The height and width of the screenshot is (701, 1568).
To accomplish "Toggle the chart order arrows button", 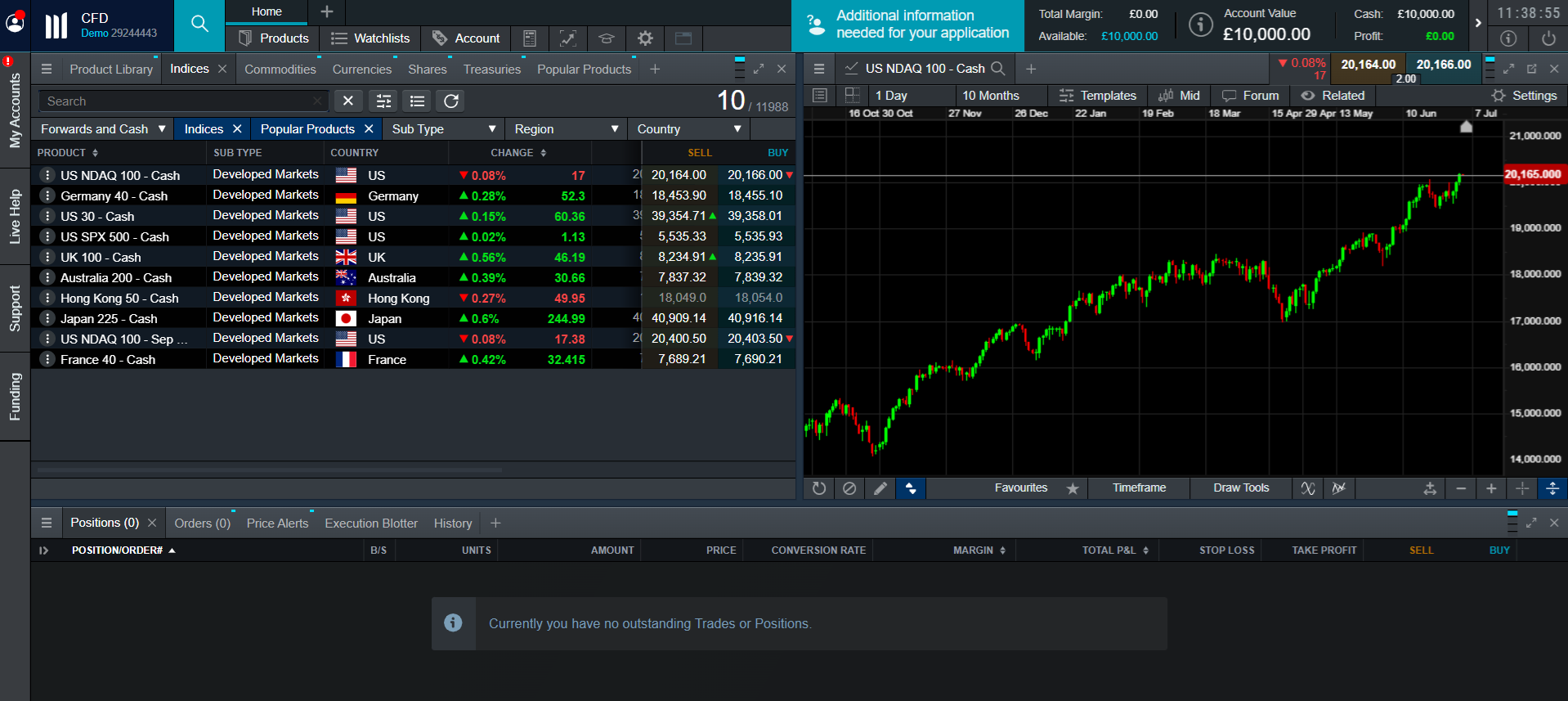I will coord(911,488).
